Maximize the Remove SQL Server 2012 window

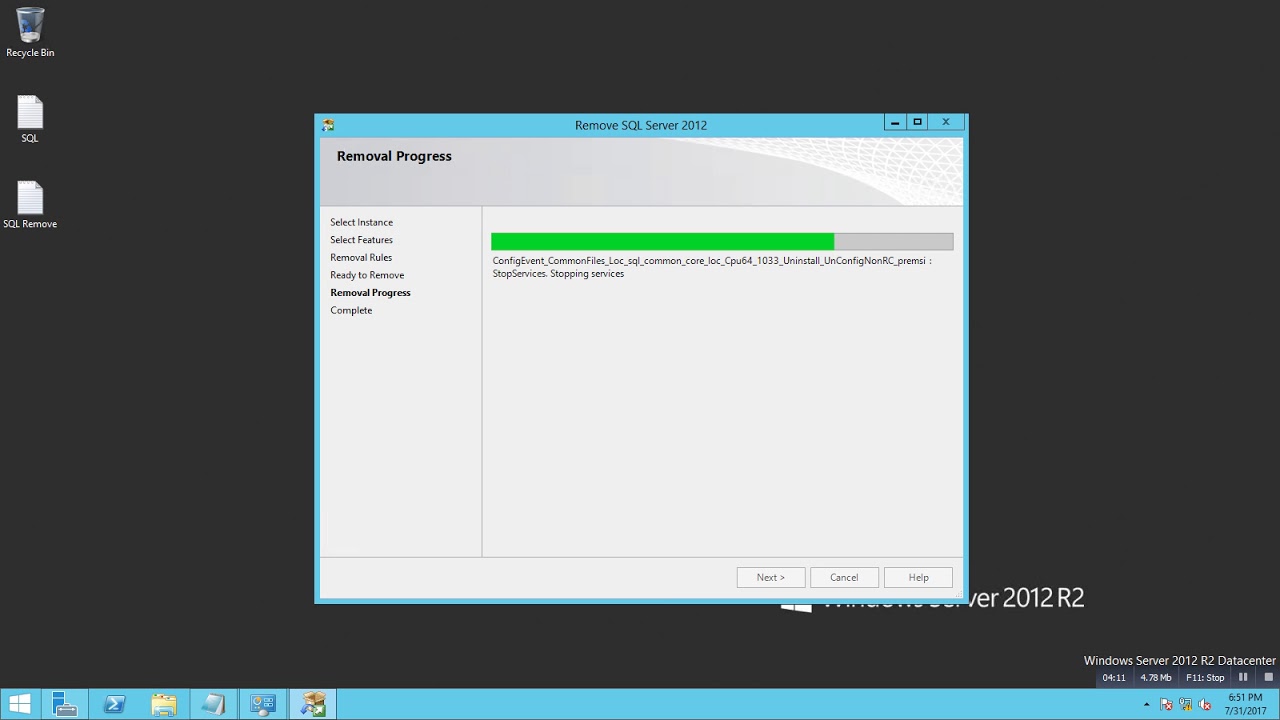917,122
